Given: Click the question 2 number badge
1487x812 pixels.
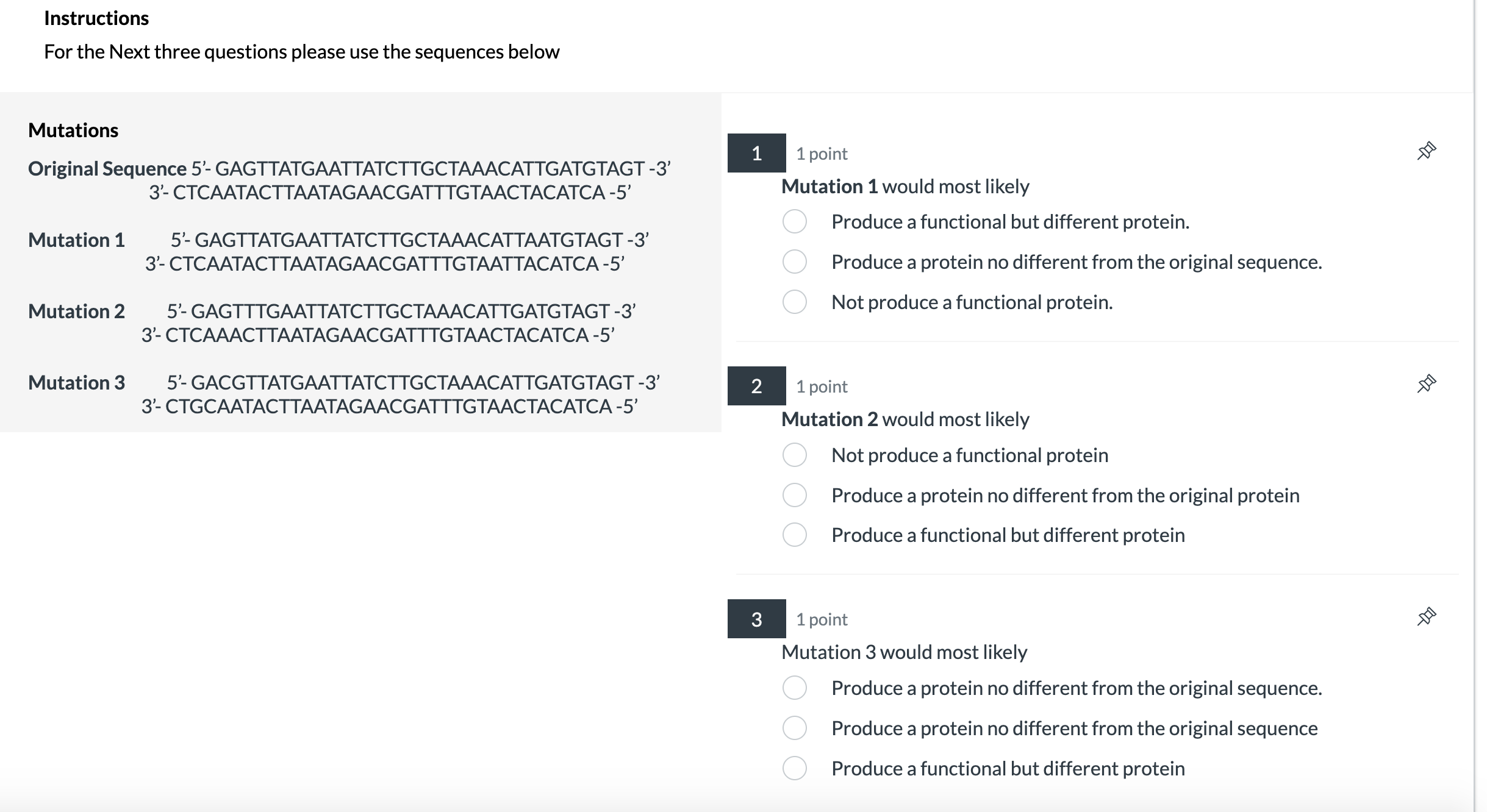Looking at the screenshot, I should (756, 386).
